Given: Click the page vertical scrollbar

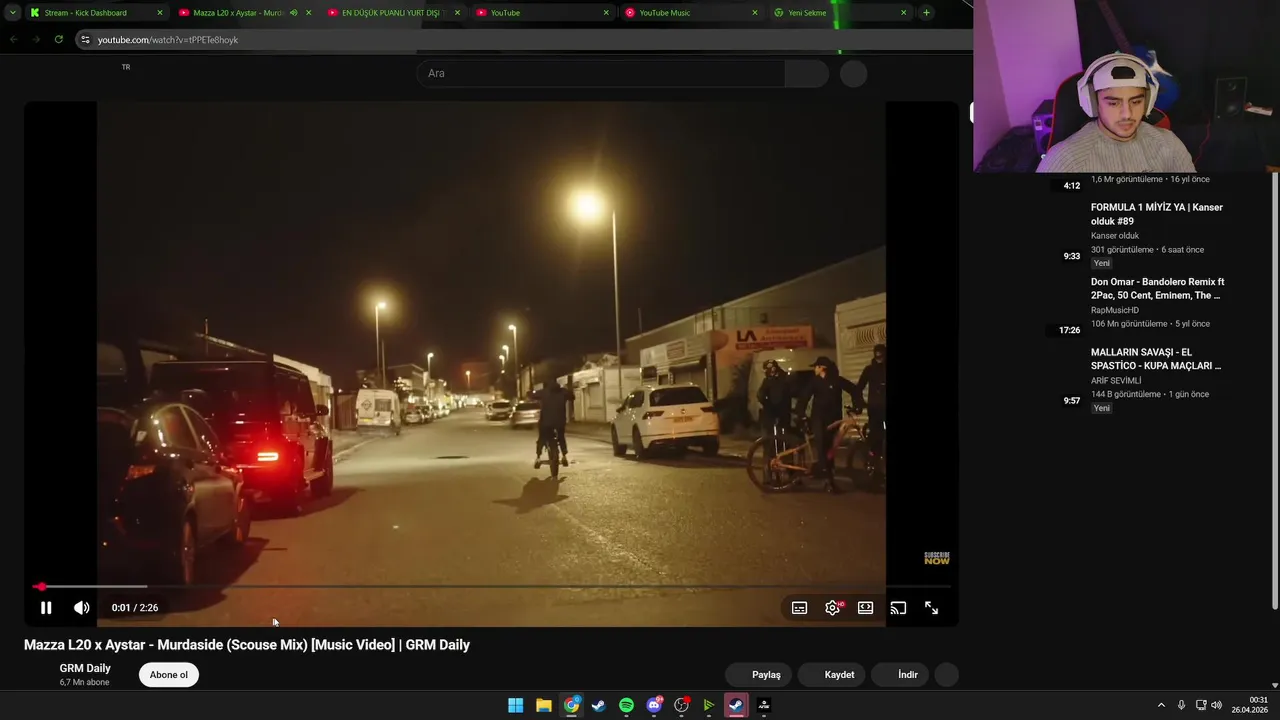Looking at the screenshot, I should tap(1274, 390).
